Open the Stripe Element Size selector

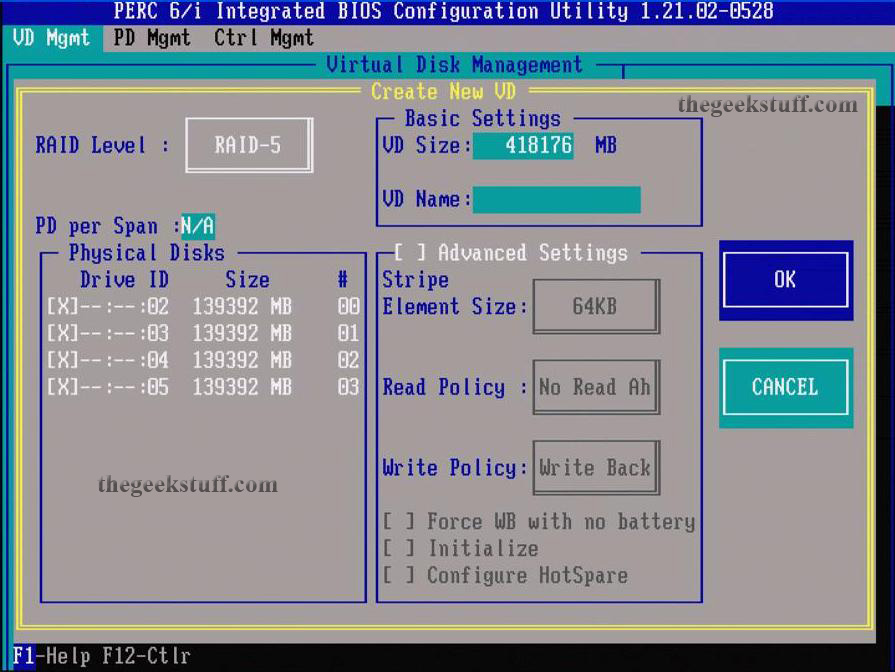pyautogui.click(x=595, y=307)
